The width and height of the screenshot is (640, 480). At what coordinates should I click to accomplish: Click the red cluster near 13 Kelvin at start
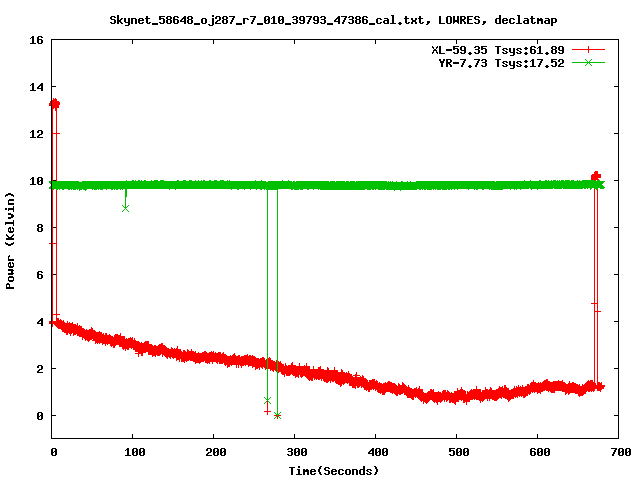point(54,104)
